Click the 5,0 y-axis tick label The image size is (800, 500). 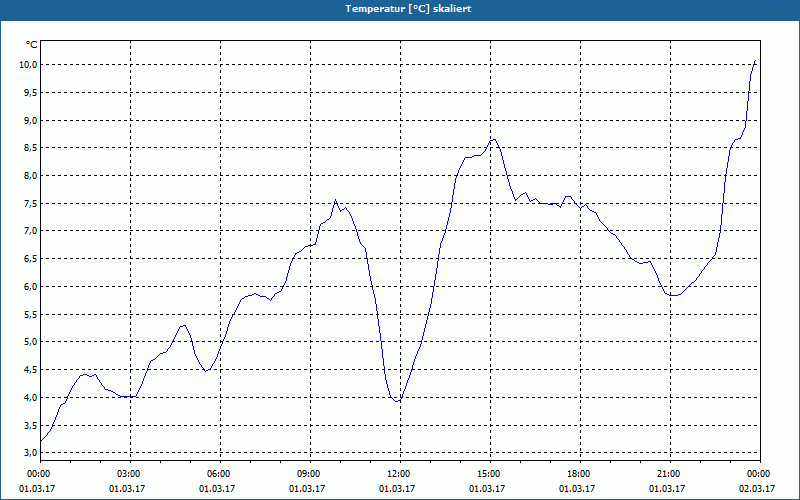[x=30, y=342]
